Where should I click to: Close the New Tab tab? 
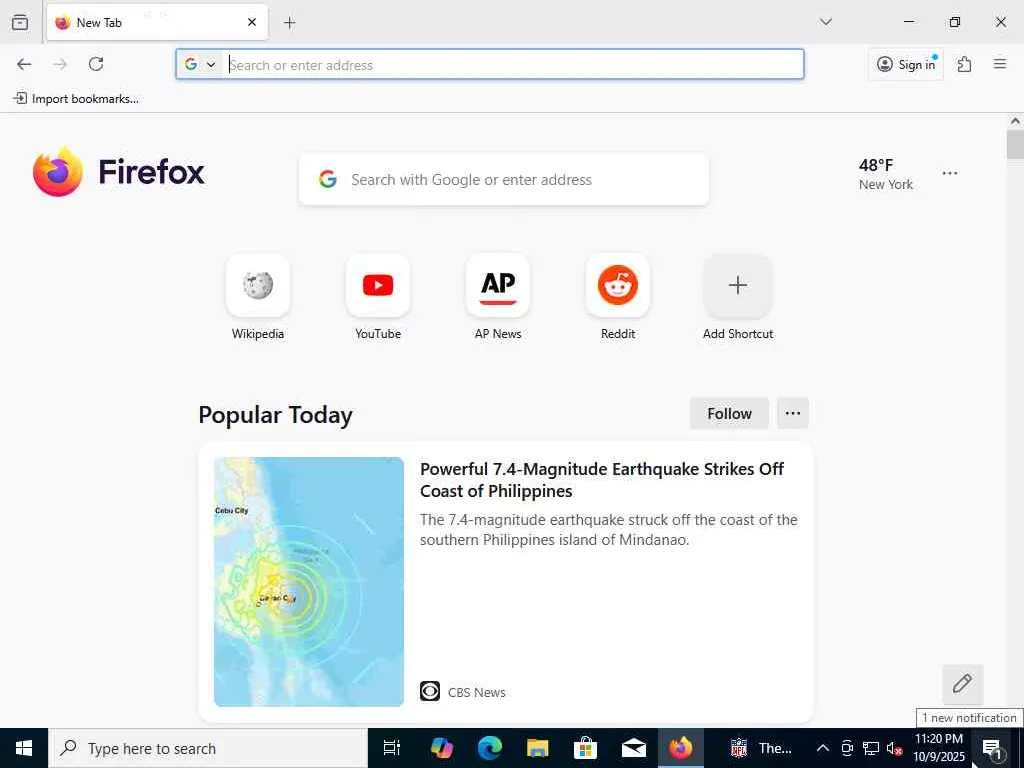click(252, 22)
